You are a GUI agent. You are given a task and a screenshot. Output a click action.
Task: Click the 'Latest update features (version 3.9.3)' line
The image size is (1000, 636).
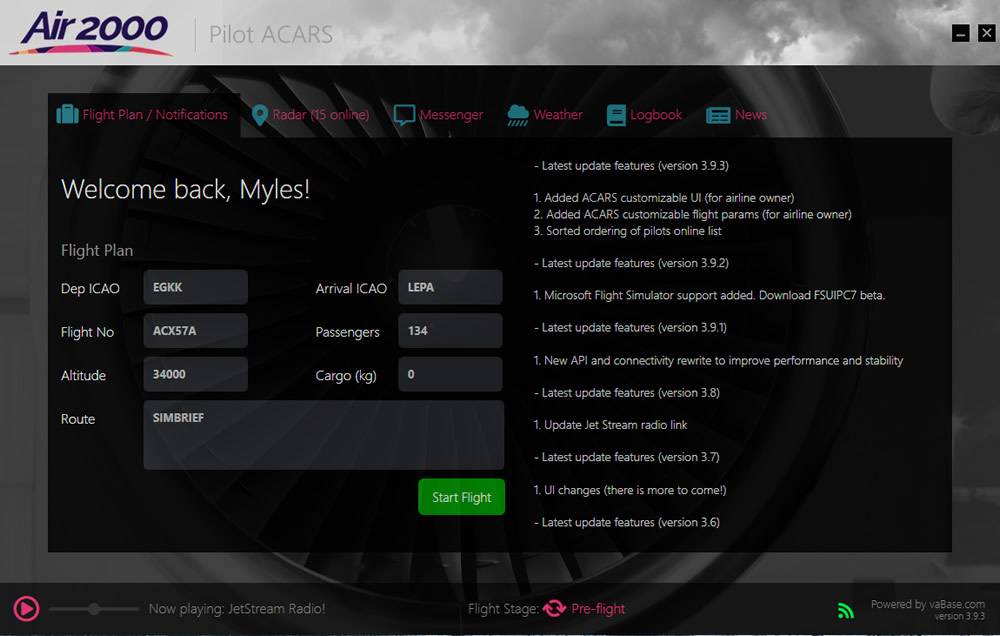coord(631,166)
